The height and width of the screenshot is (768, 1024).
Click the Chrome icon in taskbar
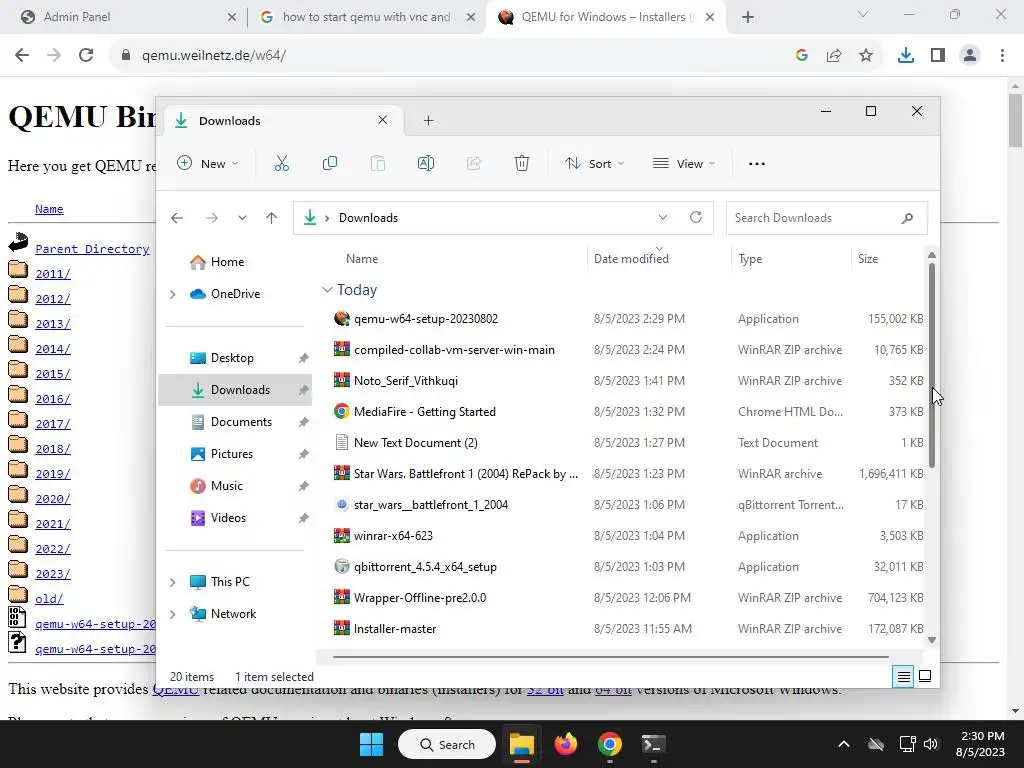(x=609, y=744)
